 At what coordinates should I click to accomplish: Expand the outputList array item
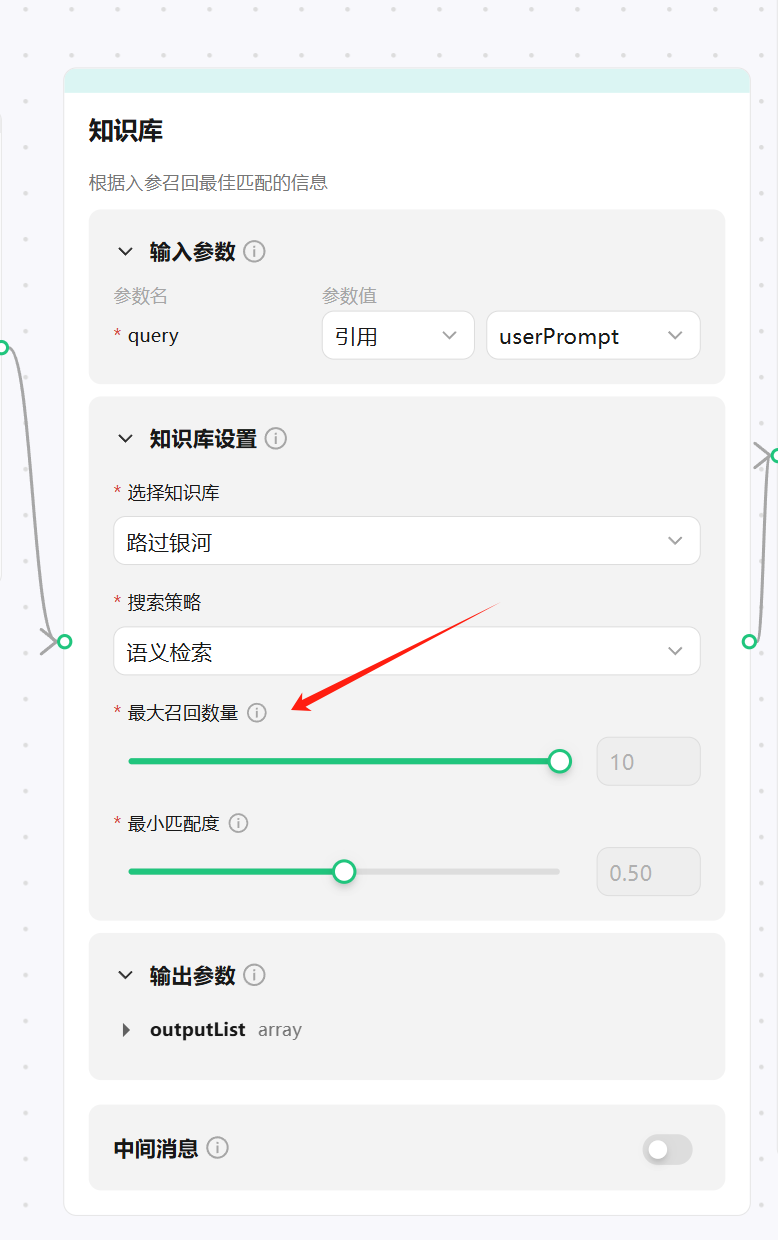[x=126, y=1030]
